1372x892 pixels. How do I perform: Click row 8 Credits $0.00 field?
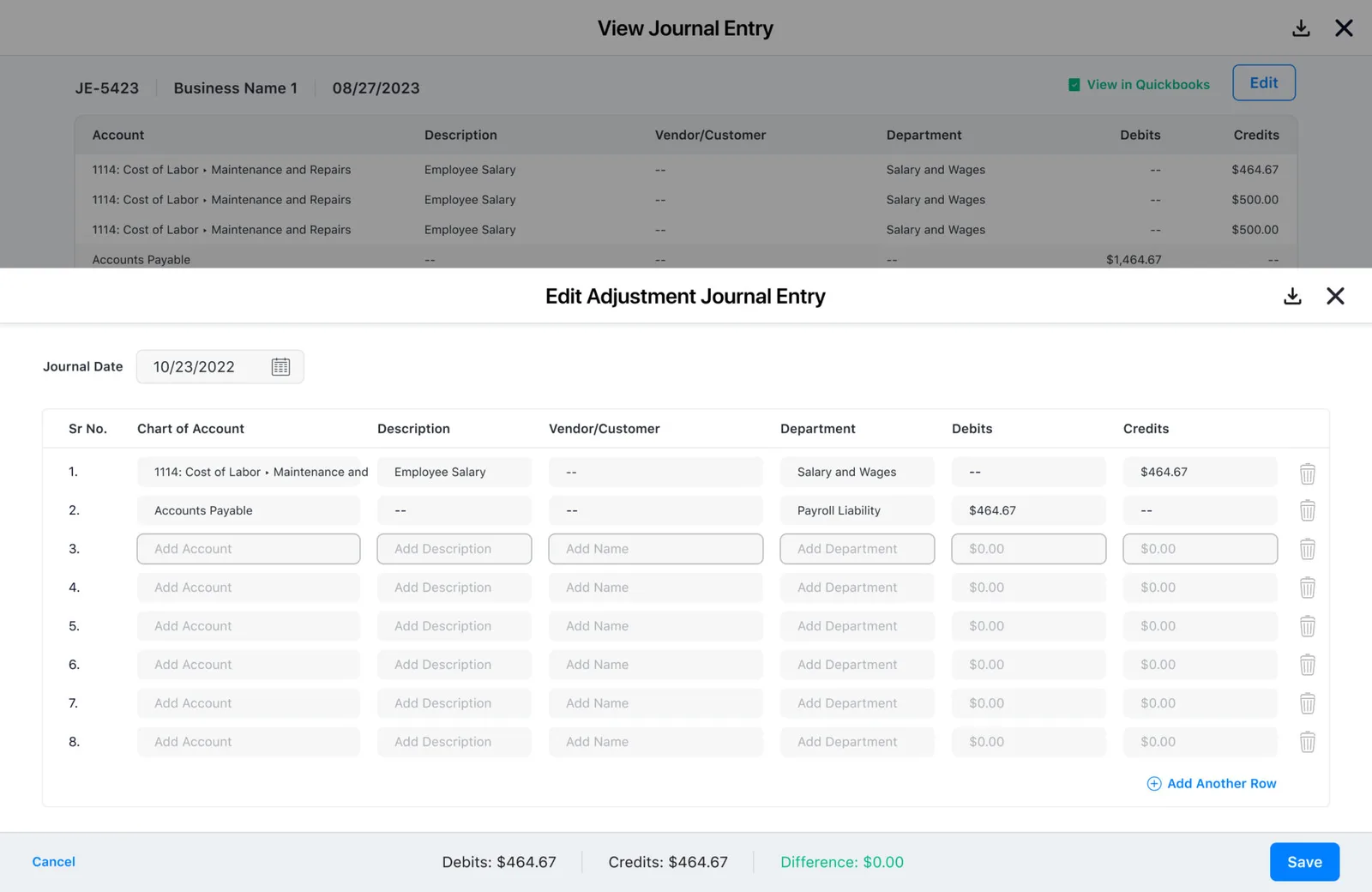1200,742
